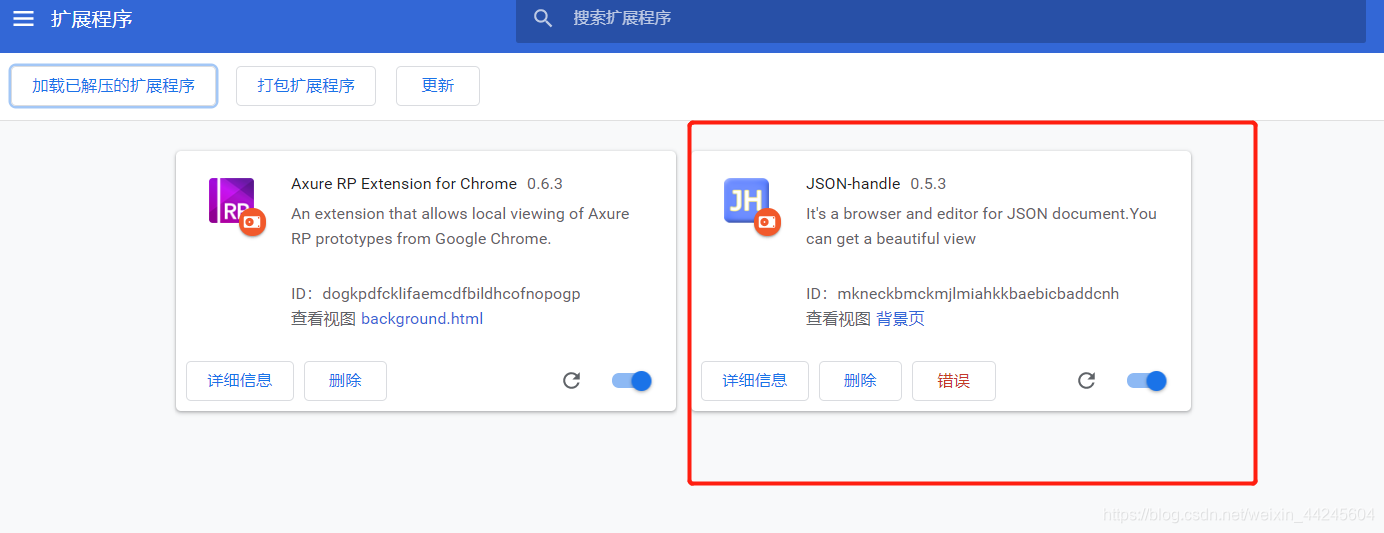Click the JSON-handle description text
The image size is (1384, 533).
point(981,226)
